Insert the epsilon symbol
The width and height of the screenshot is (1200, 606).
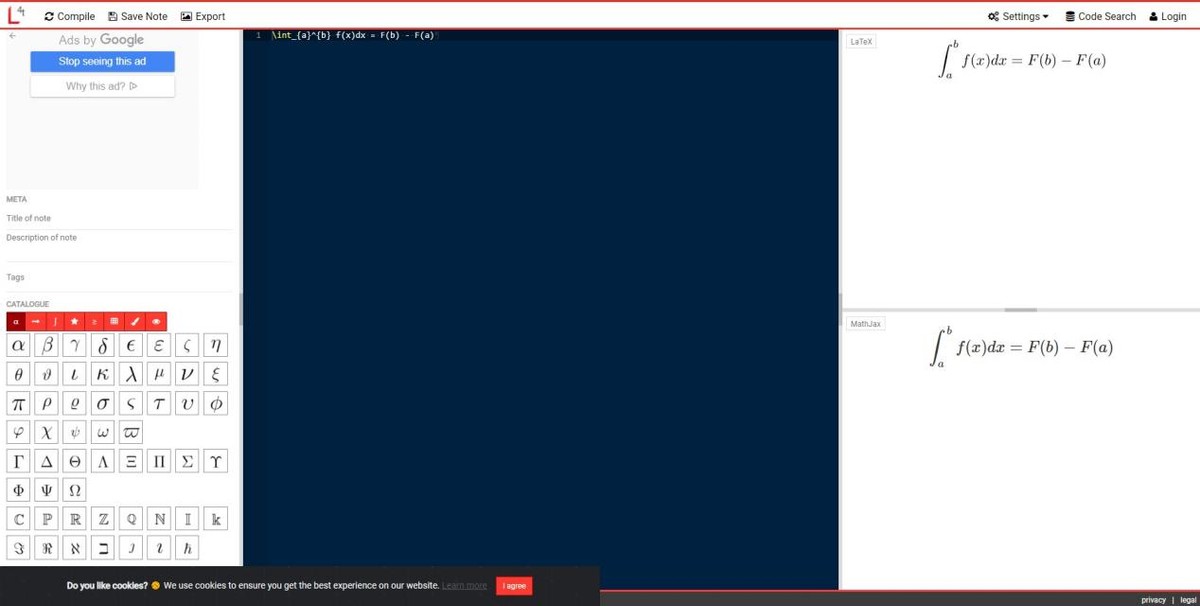[131, 346]
